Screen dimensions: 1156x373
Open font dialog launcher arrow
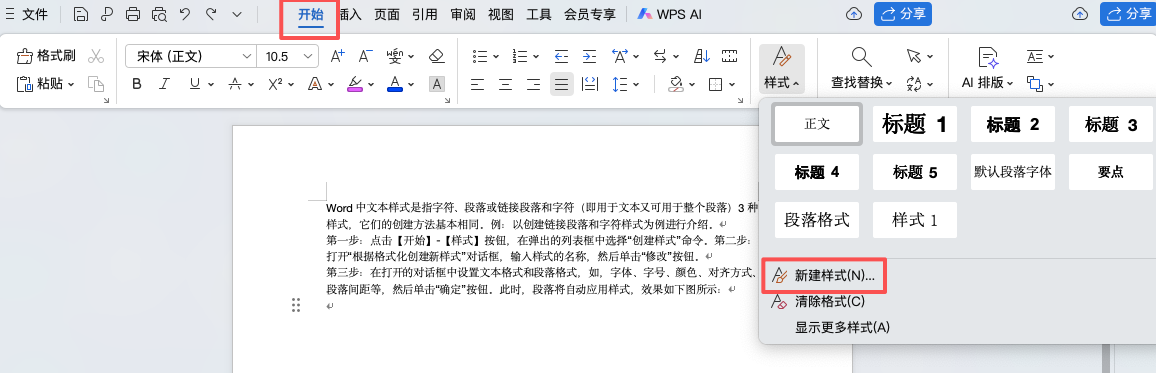448,100
